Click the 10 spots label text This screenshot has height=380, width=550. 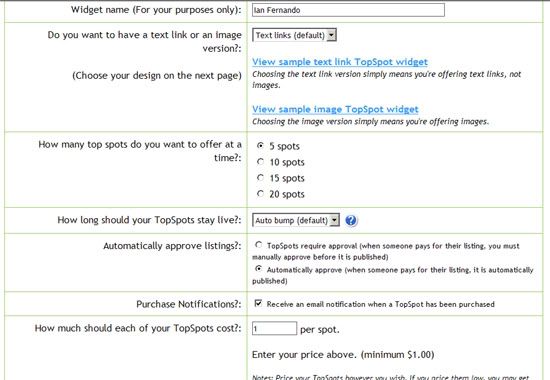(287, 162)
